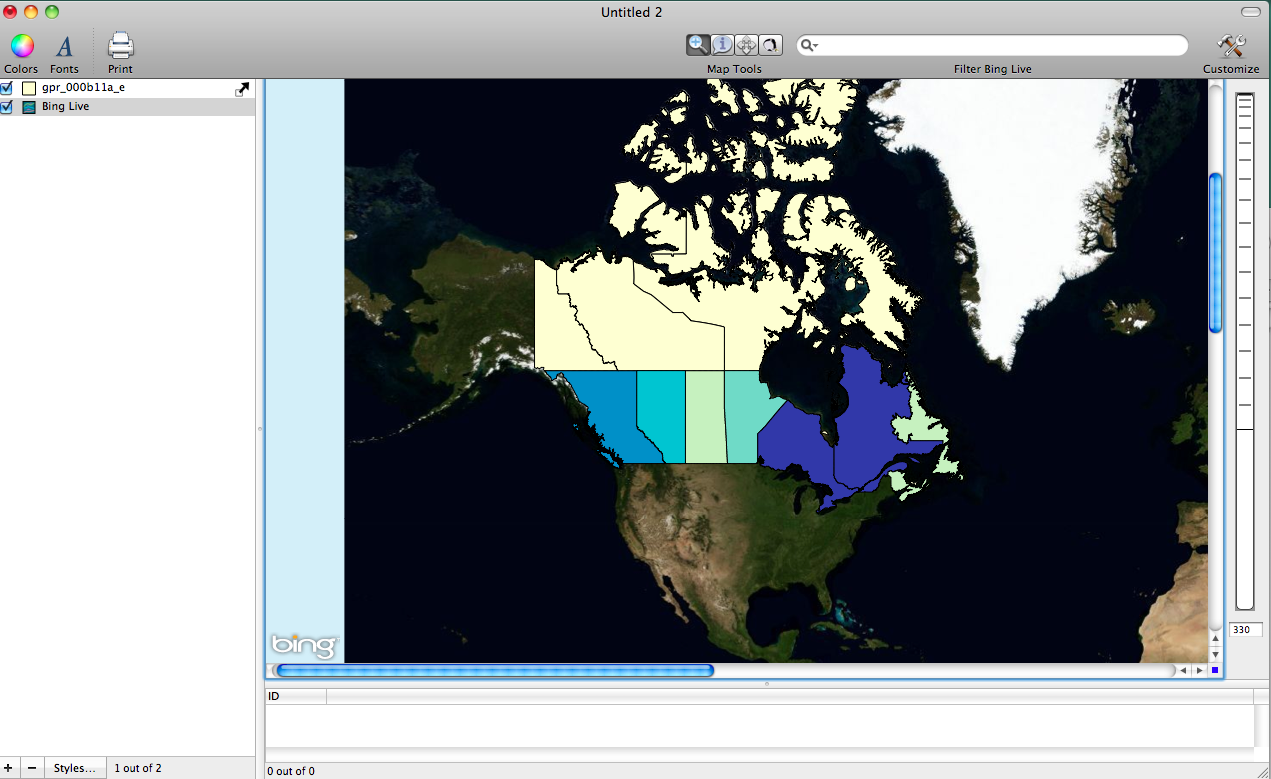The width and height of the screenshot is (1271, 779).
Task: Add a new layer with plus button
Action: [8, 768]
